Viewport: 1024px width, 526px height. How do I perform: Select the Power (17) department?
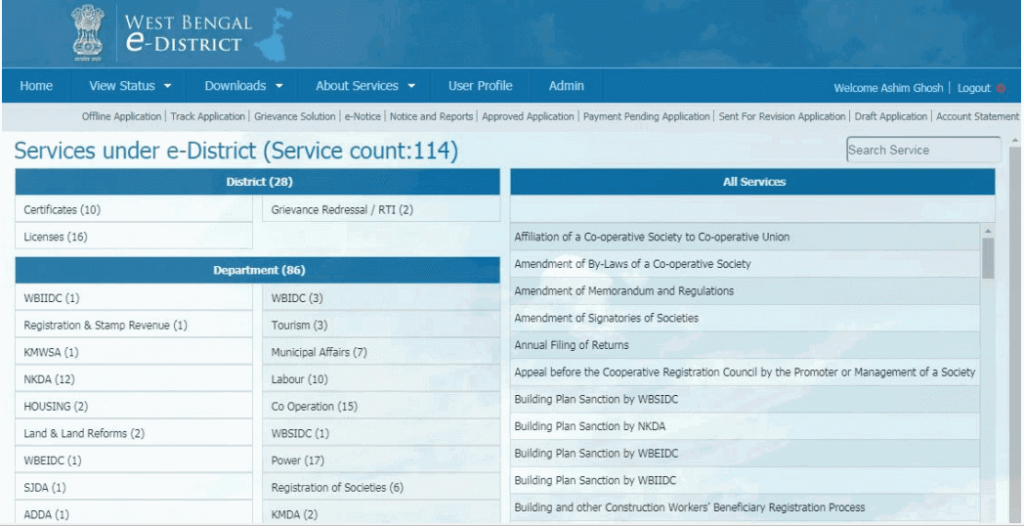coord(381,460)
